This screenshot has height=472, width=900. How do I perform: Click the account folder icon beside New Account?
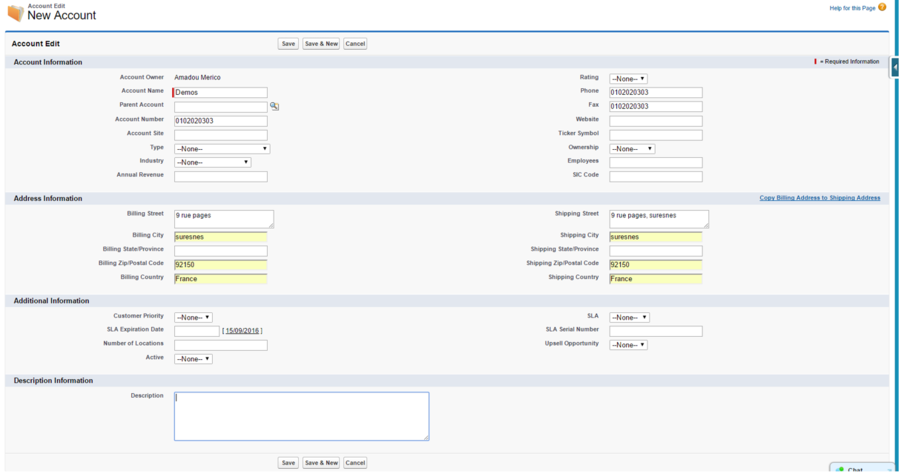[15, 13]
